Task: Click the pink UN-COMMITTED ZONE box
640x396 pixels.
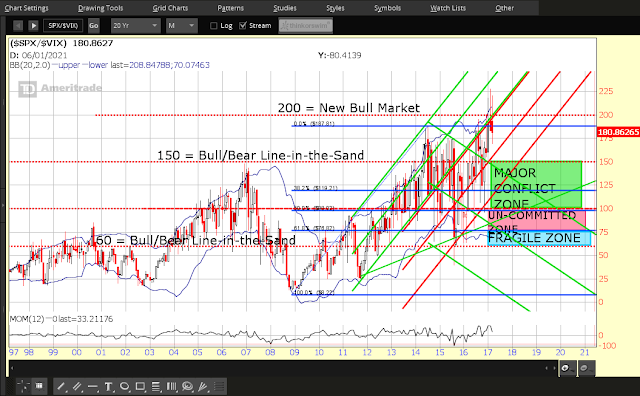Action: tap(537, 221)
